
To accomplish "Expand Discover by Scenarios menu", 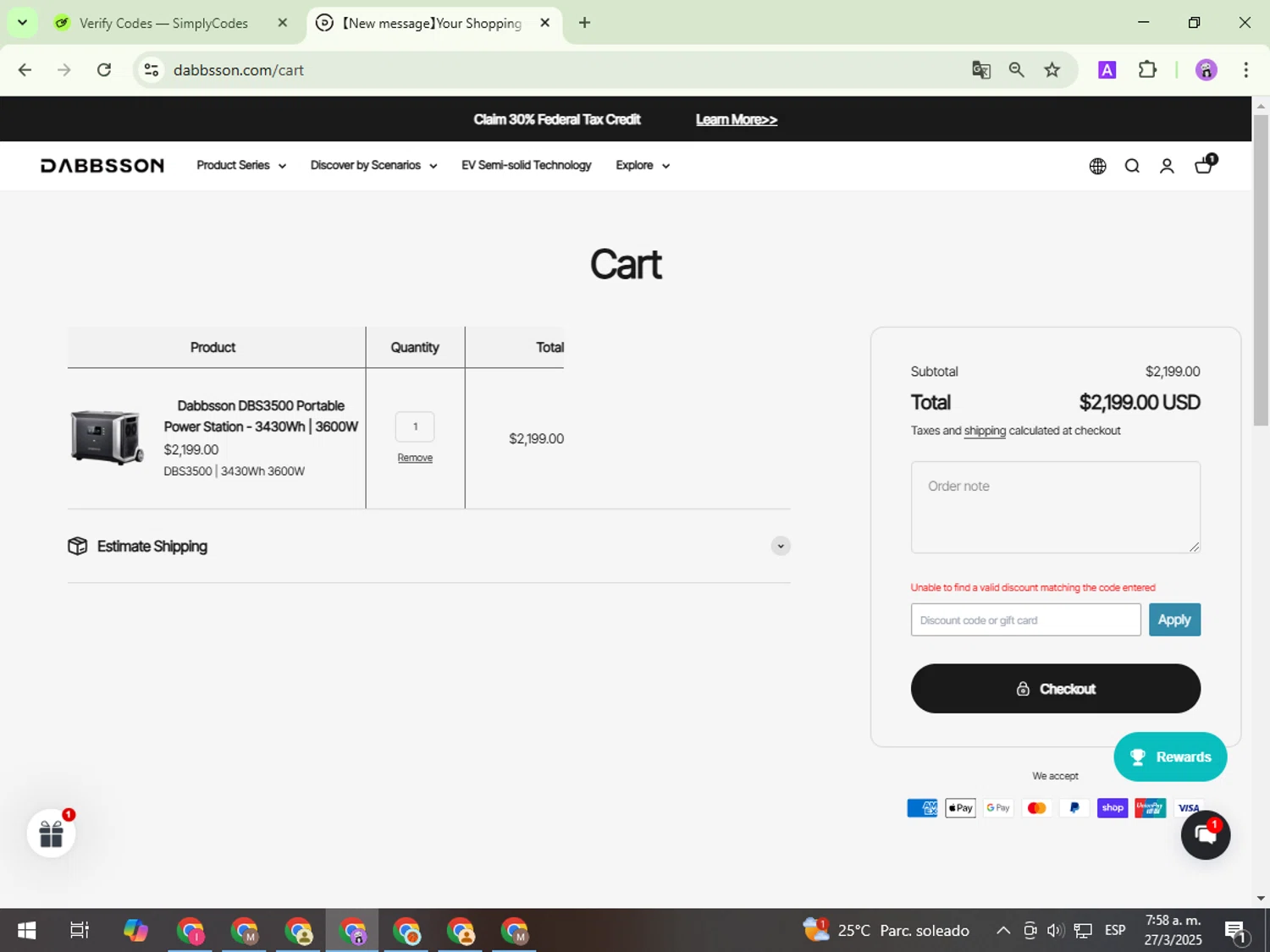I will click(x=373, y=166).
